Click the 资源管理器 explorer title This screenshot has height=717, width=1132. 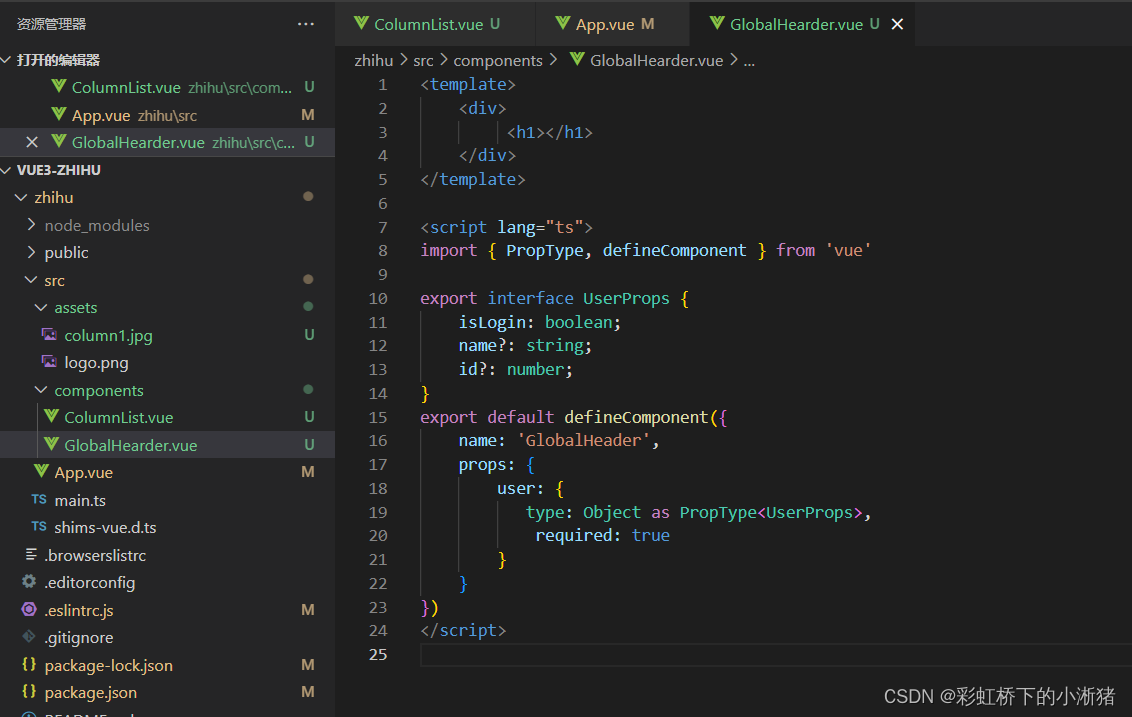[x=51, y=24]
